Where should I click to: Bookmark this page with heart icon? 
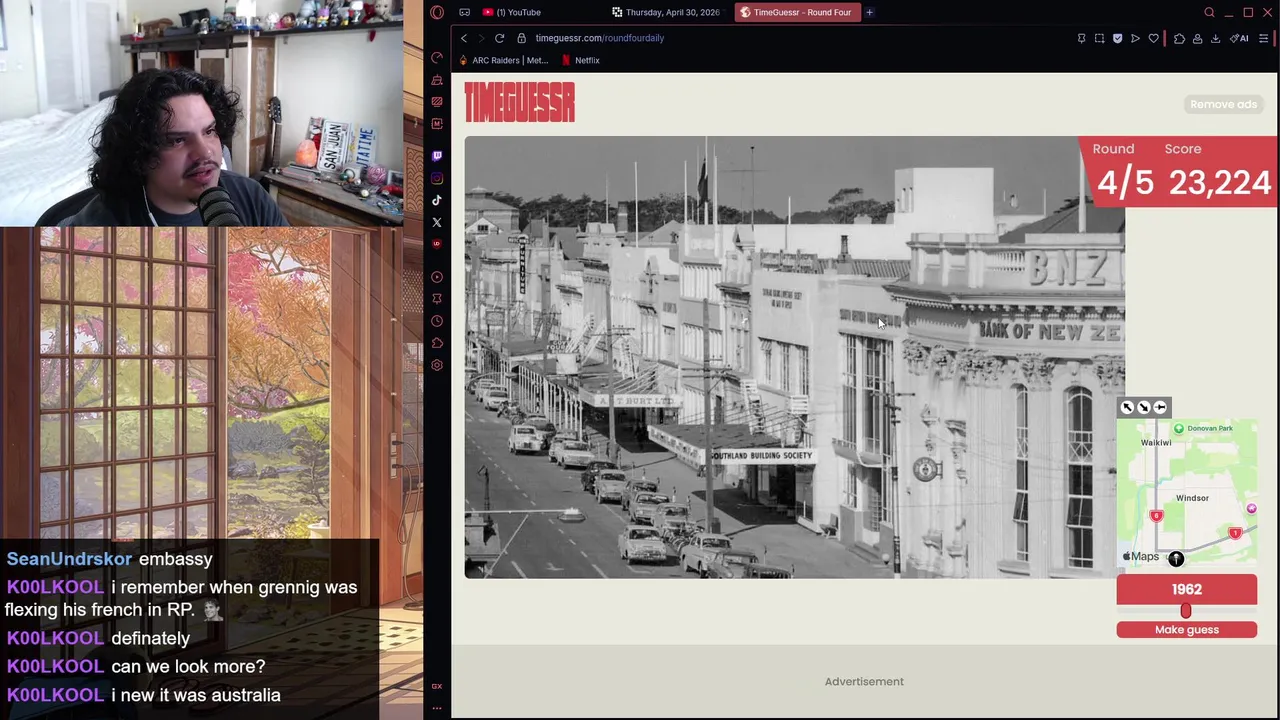point(1153,38)
